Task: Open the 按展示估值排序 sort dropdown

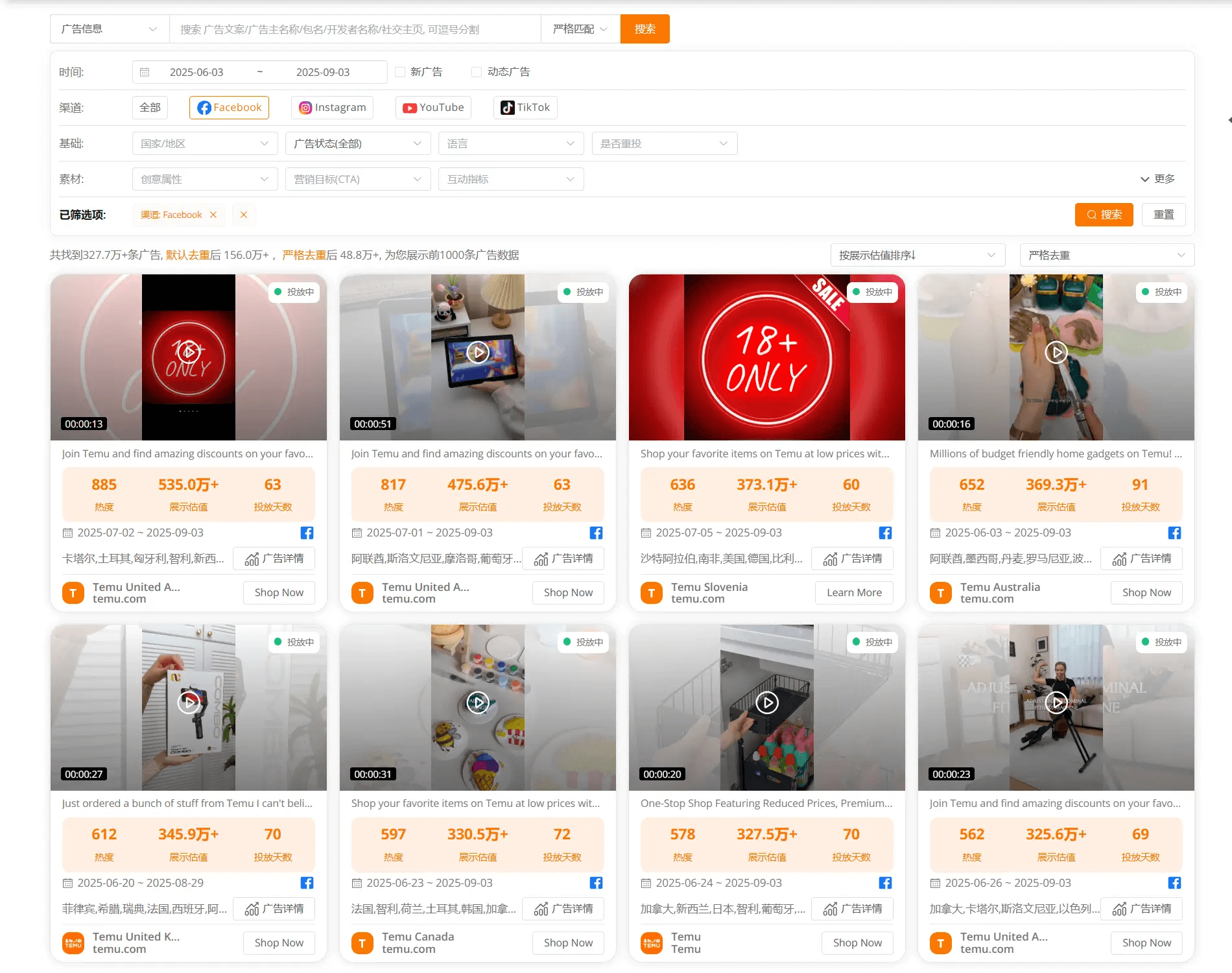Action: pos(918,255)
